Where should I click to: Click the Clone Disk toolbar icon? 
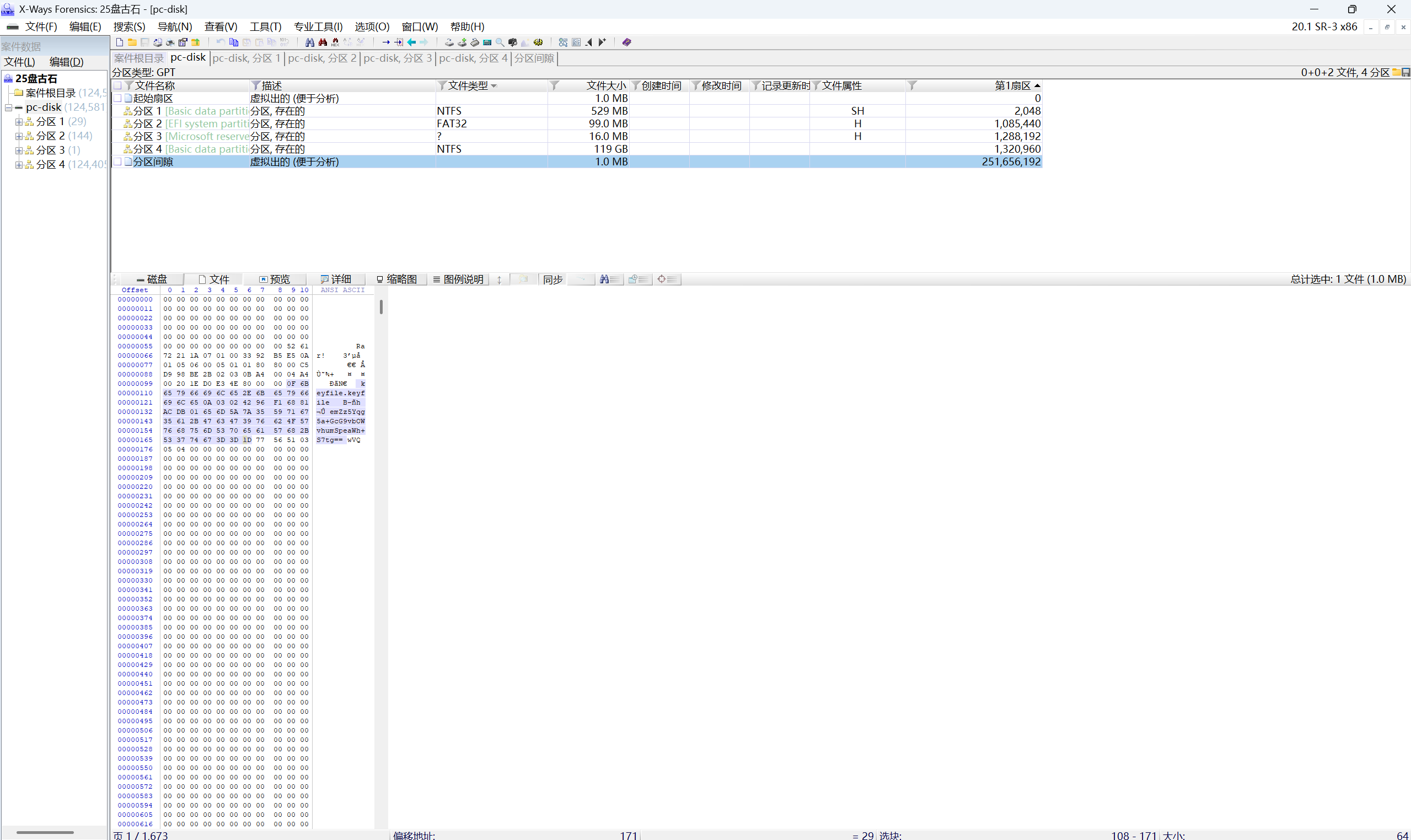pyautogui.click(x=449, y=42)
